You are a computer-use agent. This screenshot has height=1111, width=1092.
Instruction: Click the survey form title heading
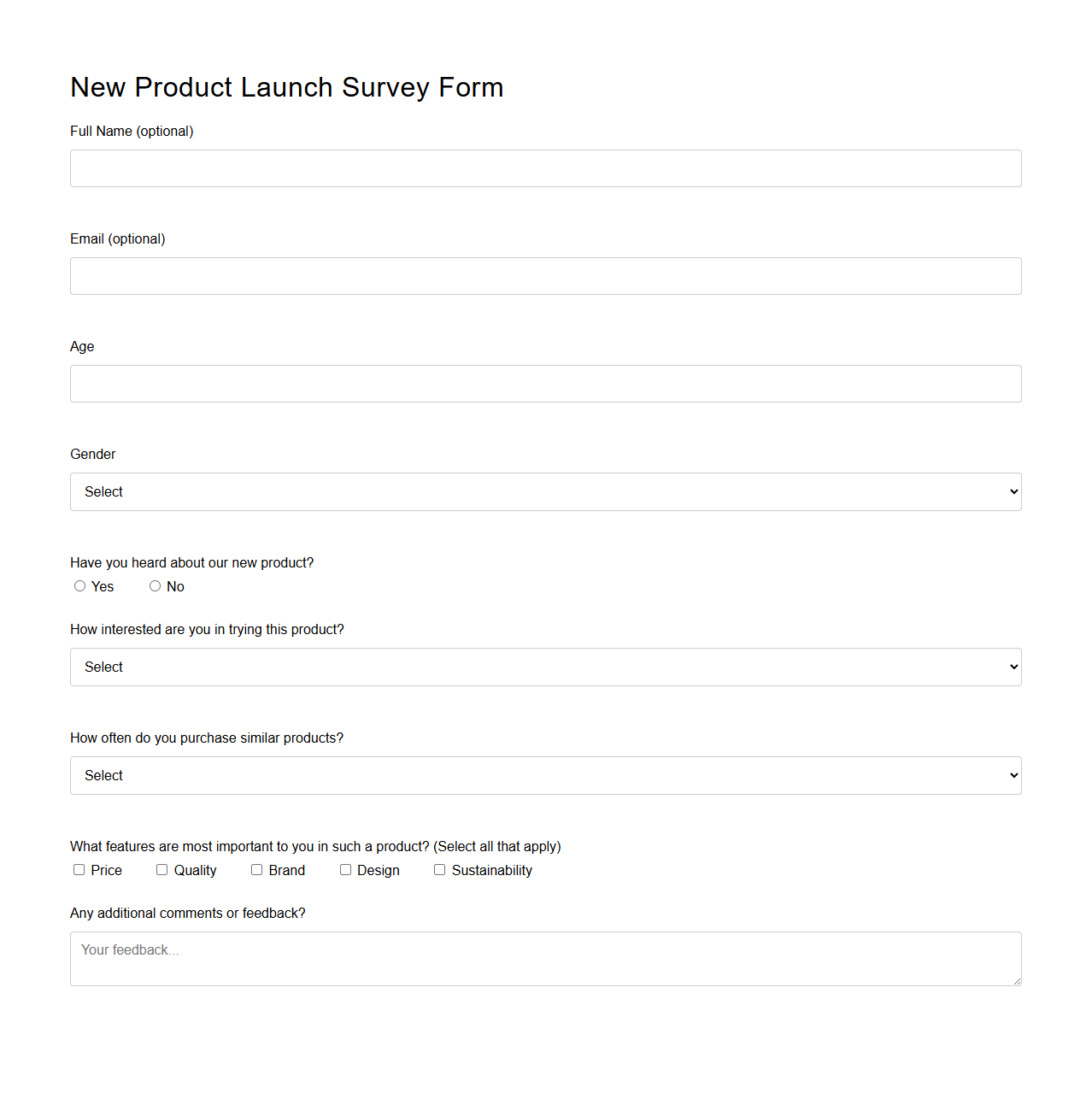(286, 87)
